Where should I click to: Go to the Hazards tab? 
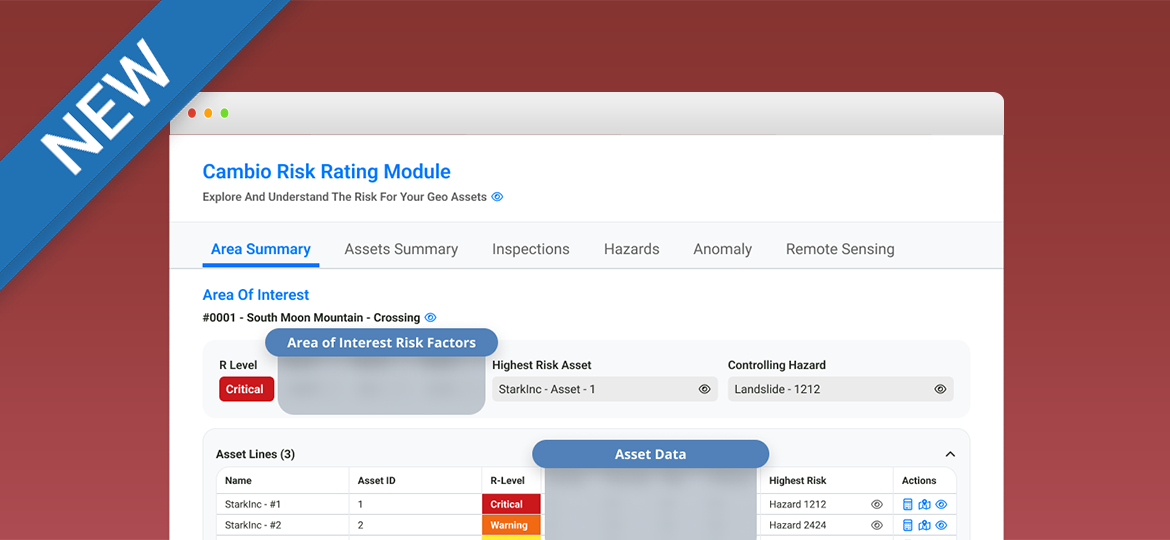coord(631,249)
